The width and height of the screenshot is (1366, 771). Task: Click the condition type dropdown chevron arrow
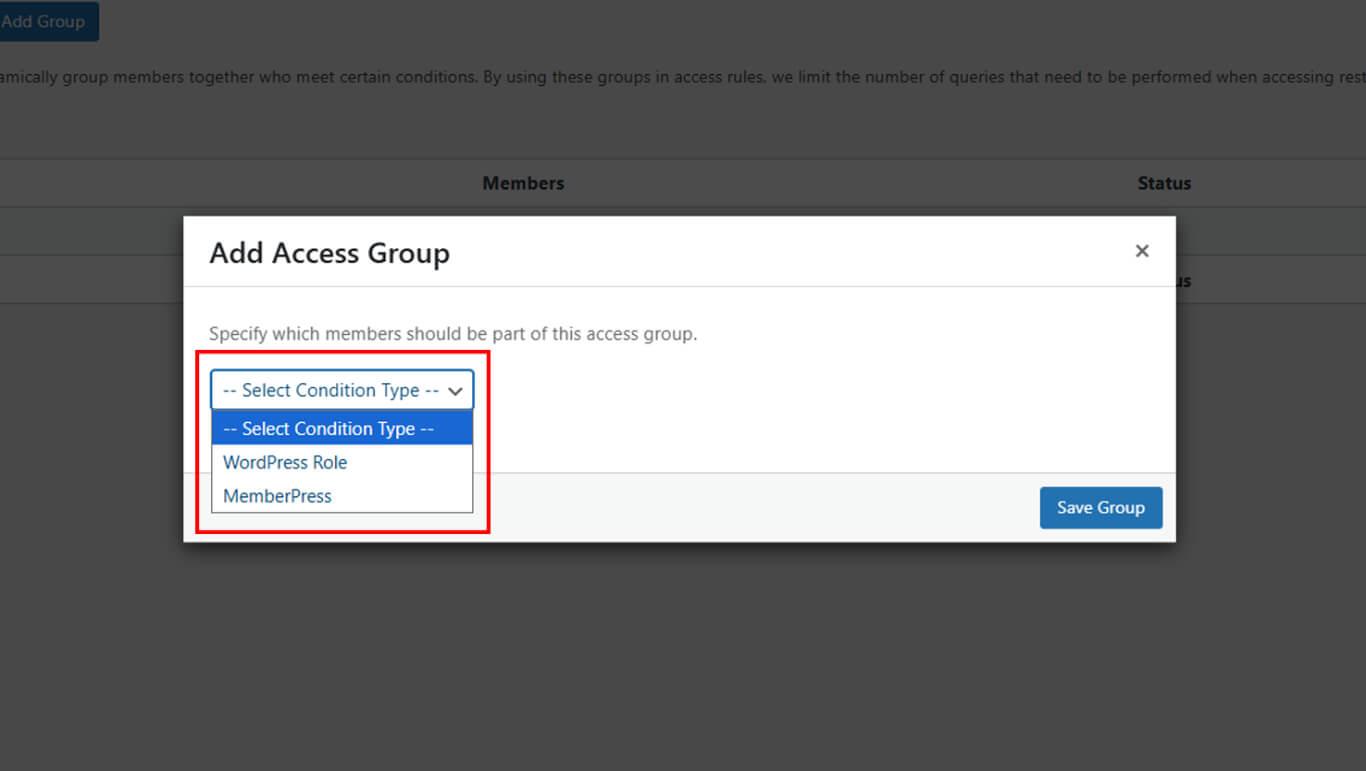click(x=455, y=391)
